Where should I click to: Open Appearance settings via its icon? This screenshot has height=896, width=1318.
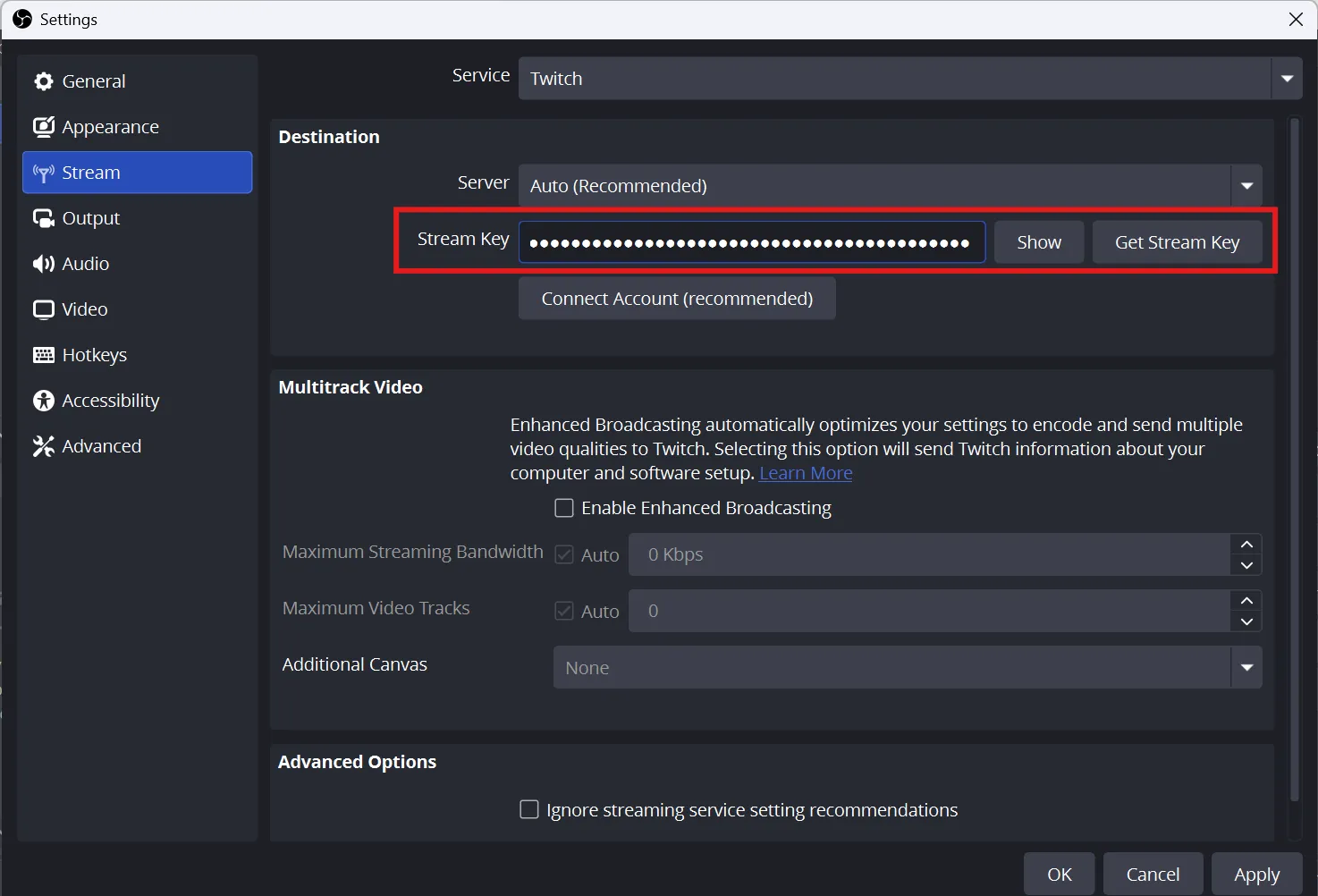[x=43, y=127]
